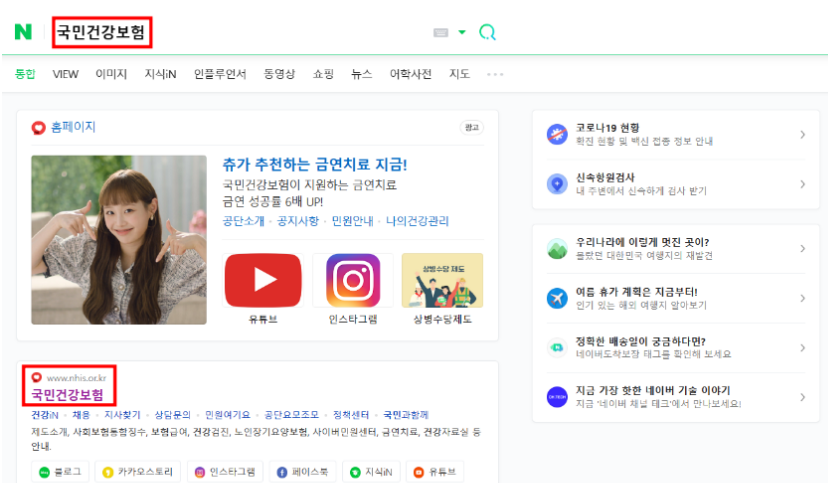
Task: Switch to the 지도 tab
Action: pyautogui.click(x=459, y=74)
